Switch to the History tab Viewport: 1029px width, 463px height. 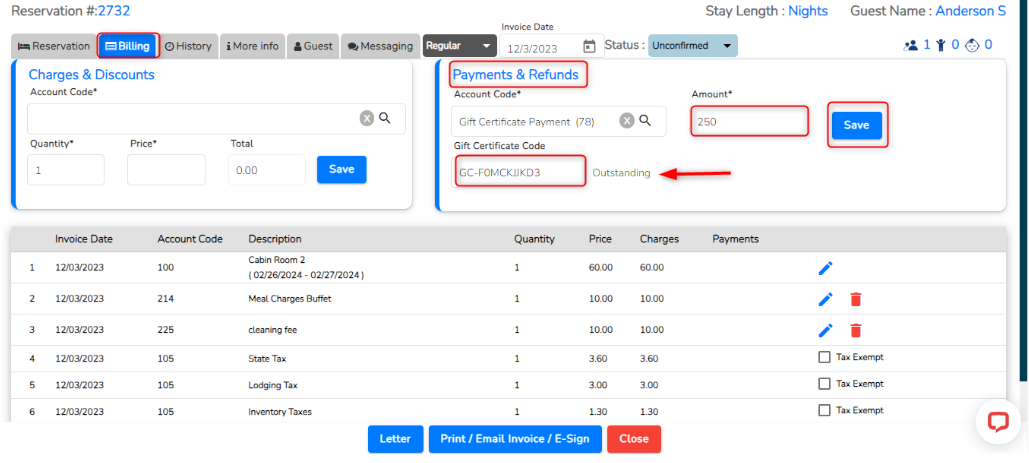click(x=188, y=46)
